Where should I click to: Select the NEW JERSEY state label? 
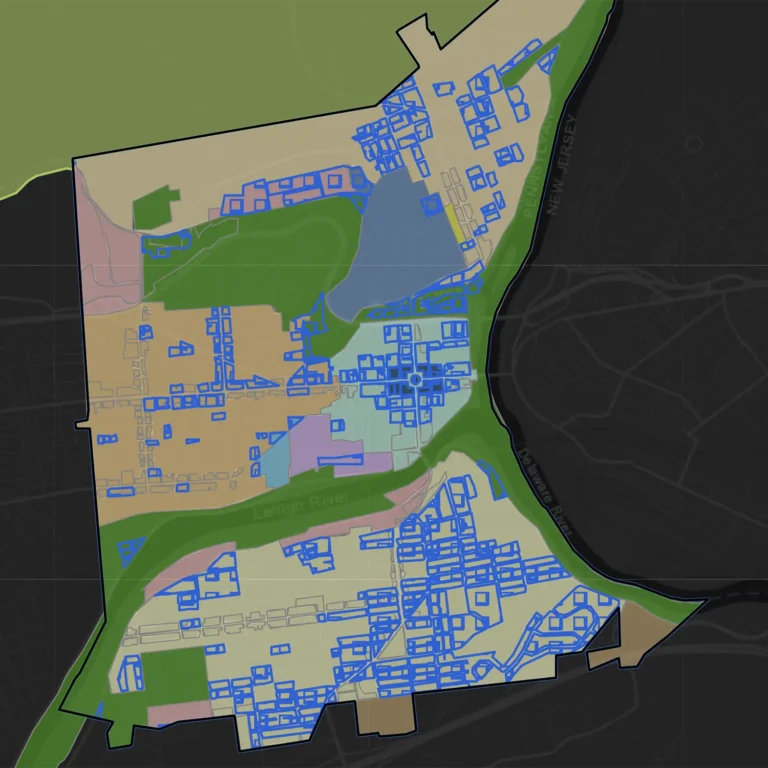[x=562, y=165]
